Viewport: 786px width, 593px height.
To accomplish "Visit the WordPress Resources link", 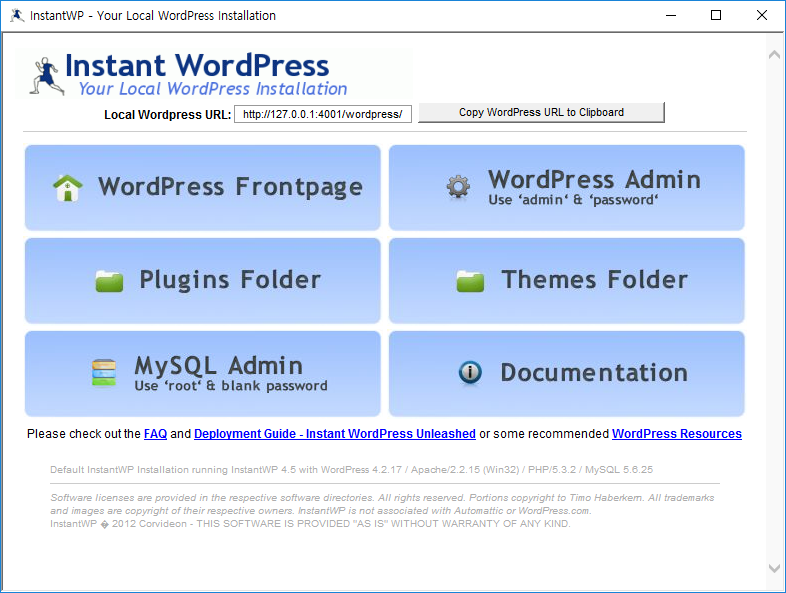I will (676, 434).
